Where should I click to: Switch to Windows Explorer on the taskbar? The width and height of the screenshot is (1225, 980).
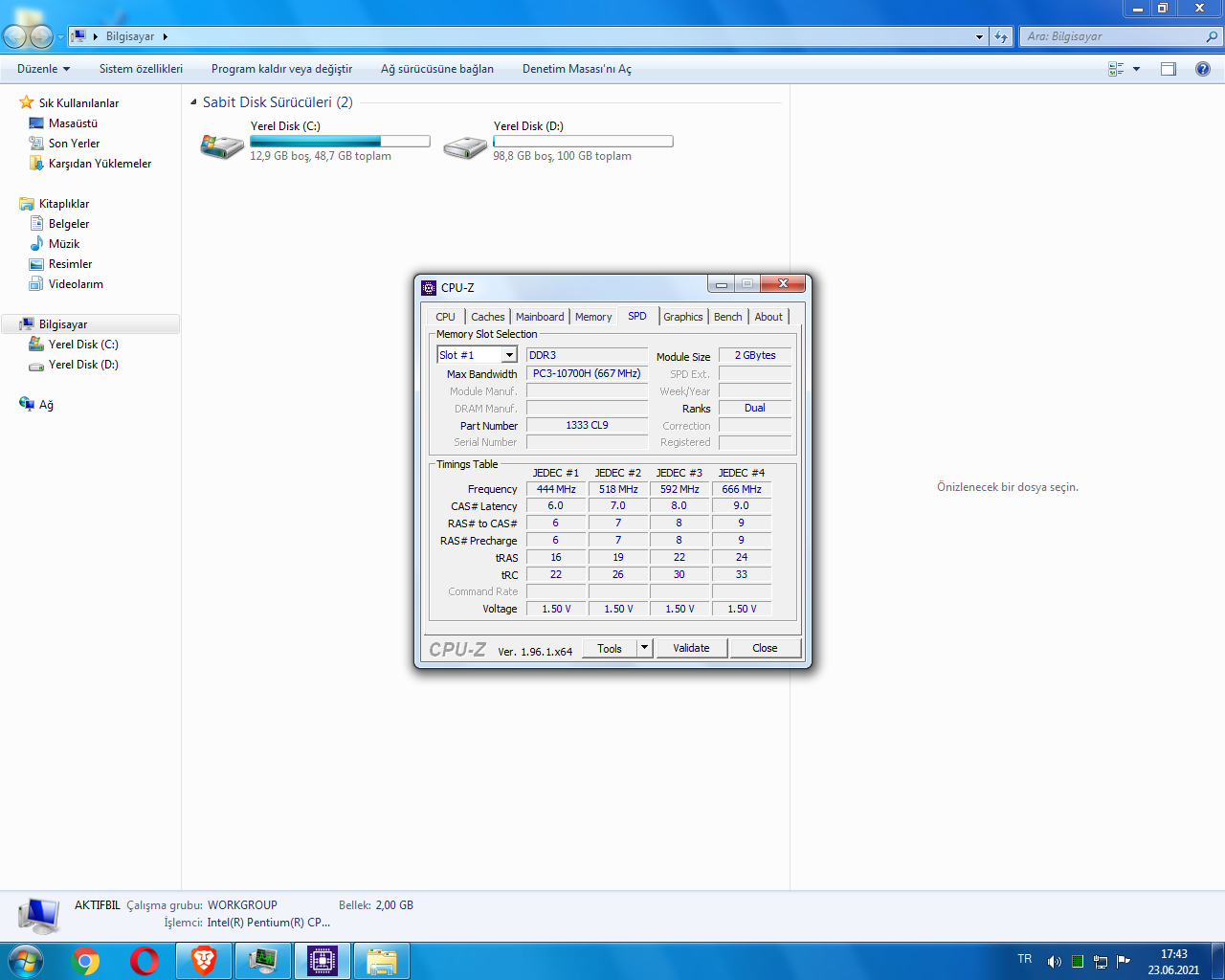pyautogui.click(x=382, y=961)
